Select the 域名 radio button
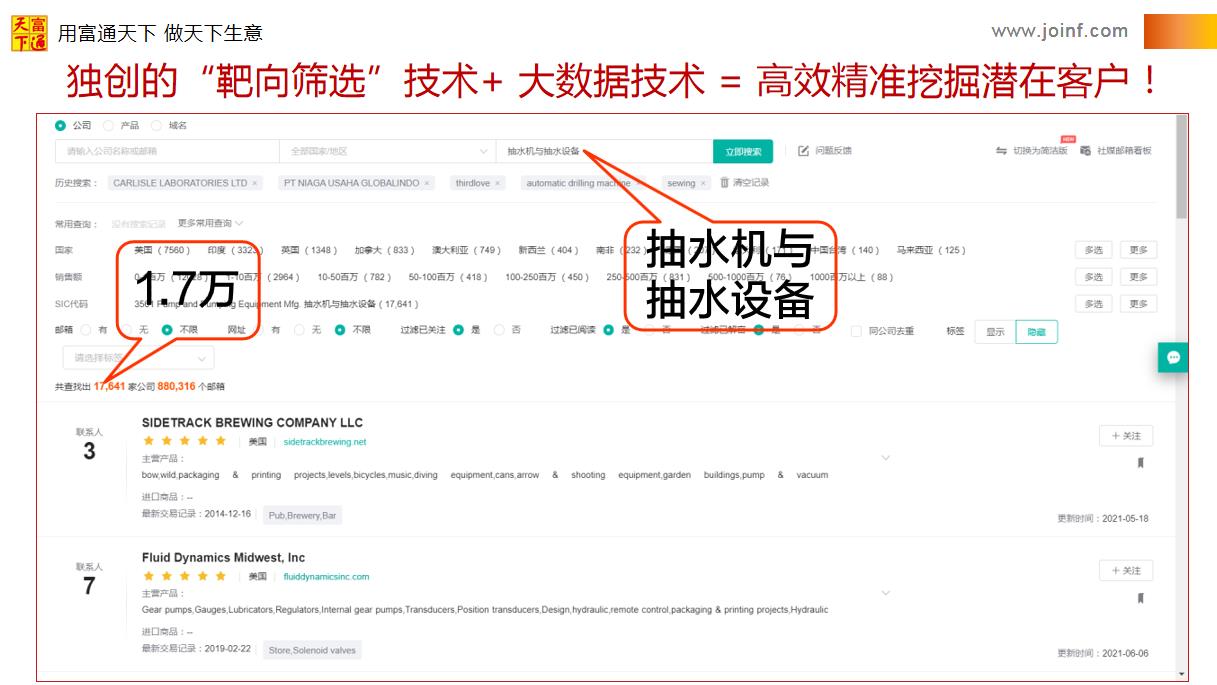This screenshot has height=685, width=1217. 157,126
